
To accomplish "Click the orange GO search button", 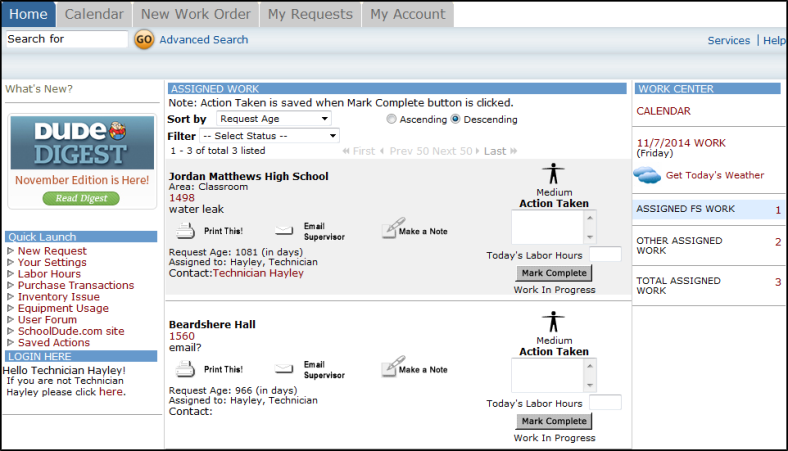I will [x=144, y=40].
